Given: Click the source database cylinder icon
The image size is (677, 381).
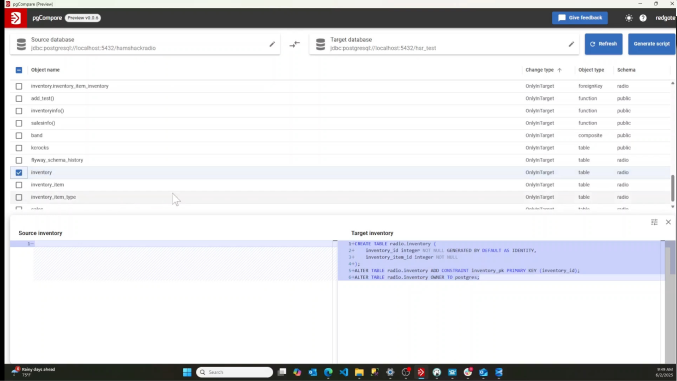Looking at the screenshot, I should tap(21, 44).
